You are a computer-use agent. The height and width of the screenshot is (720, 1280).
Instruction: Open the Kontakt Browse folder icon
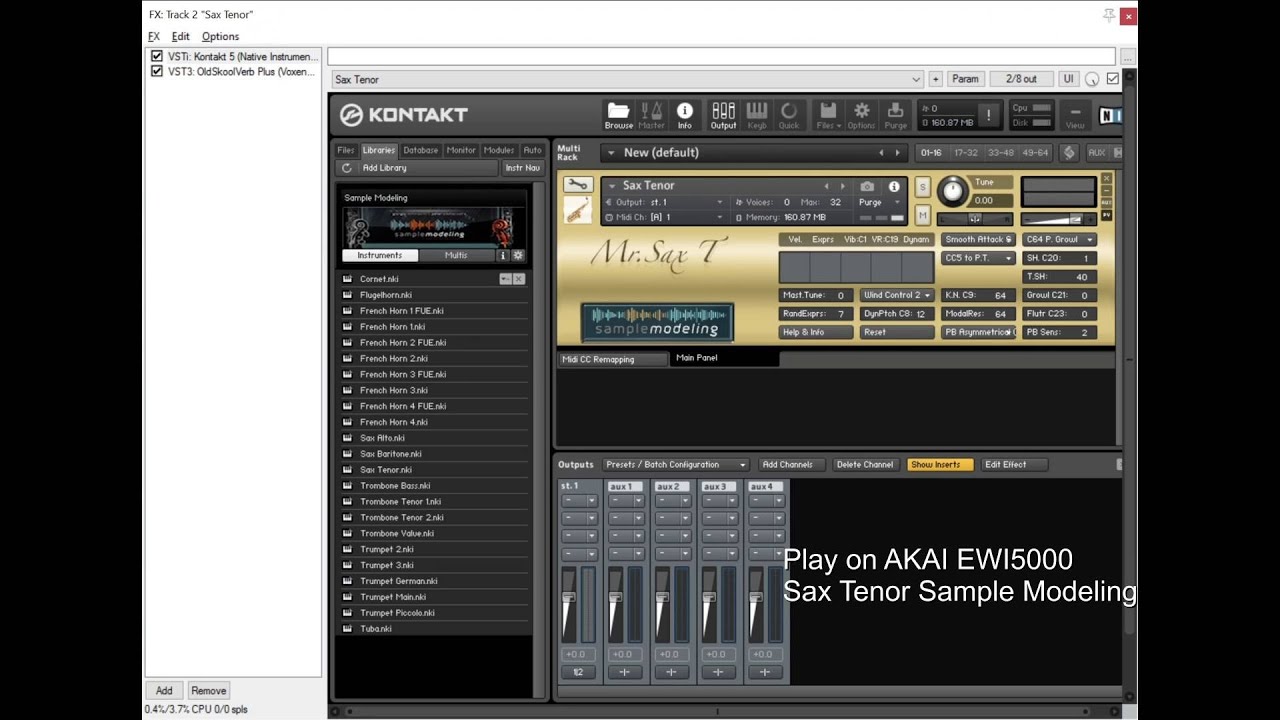pos(618,114)
